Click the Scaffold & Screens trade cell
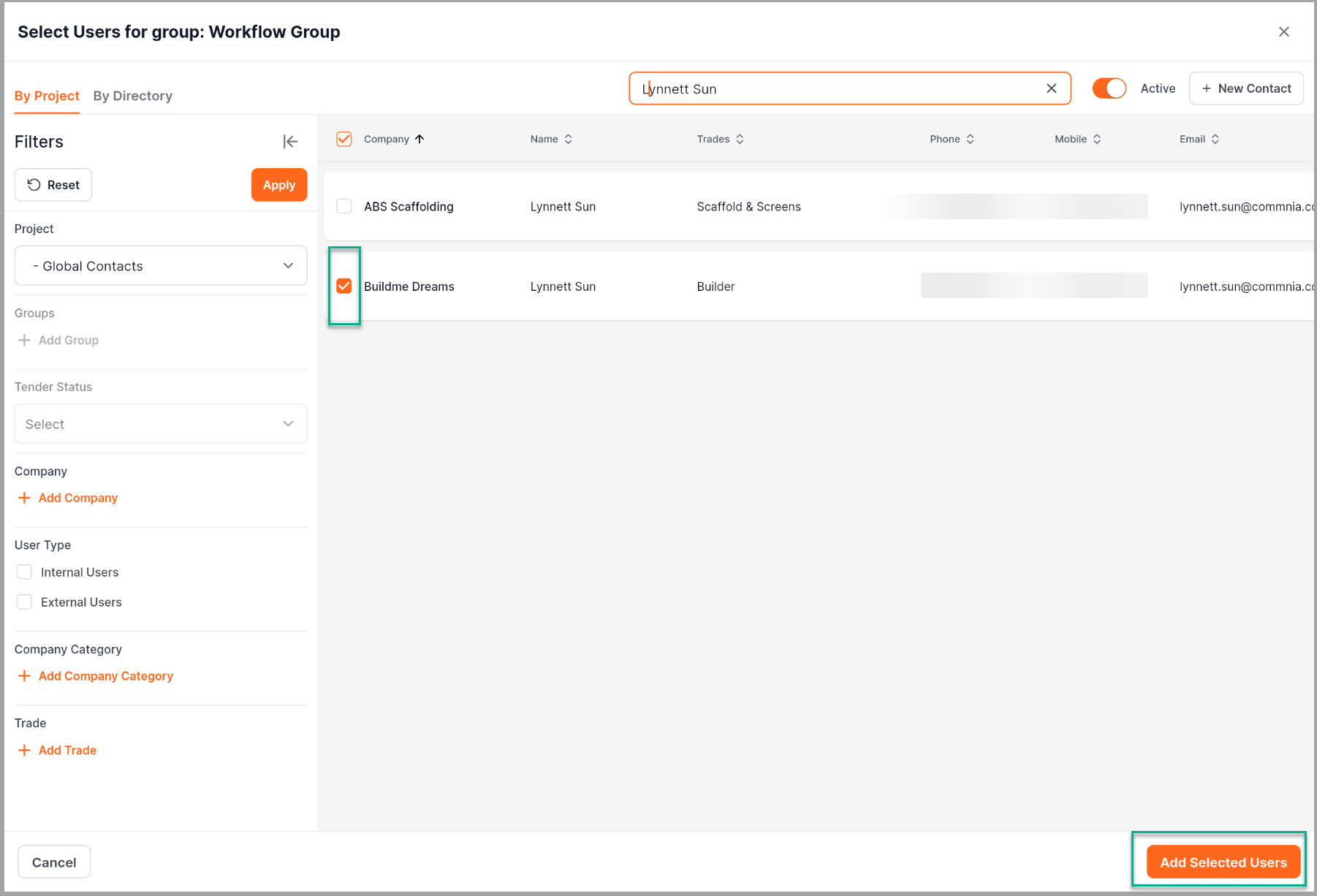 pyautogui.click(x=748, y=207)
